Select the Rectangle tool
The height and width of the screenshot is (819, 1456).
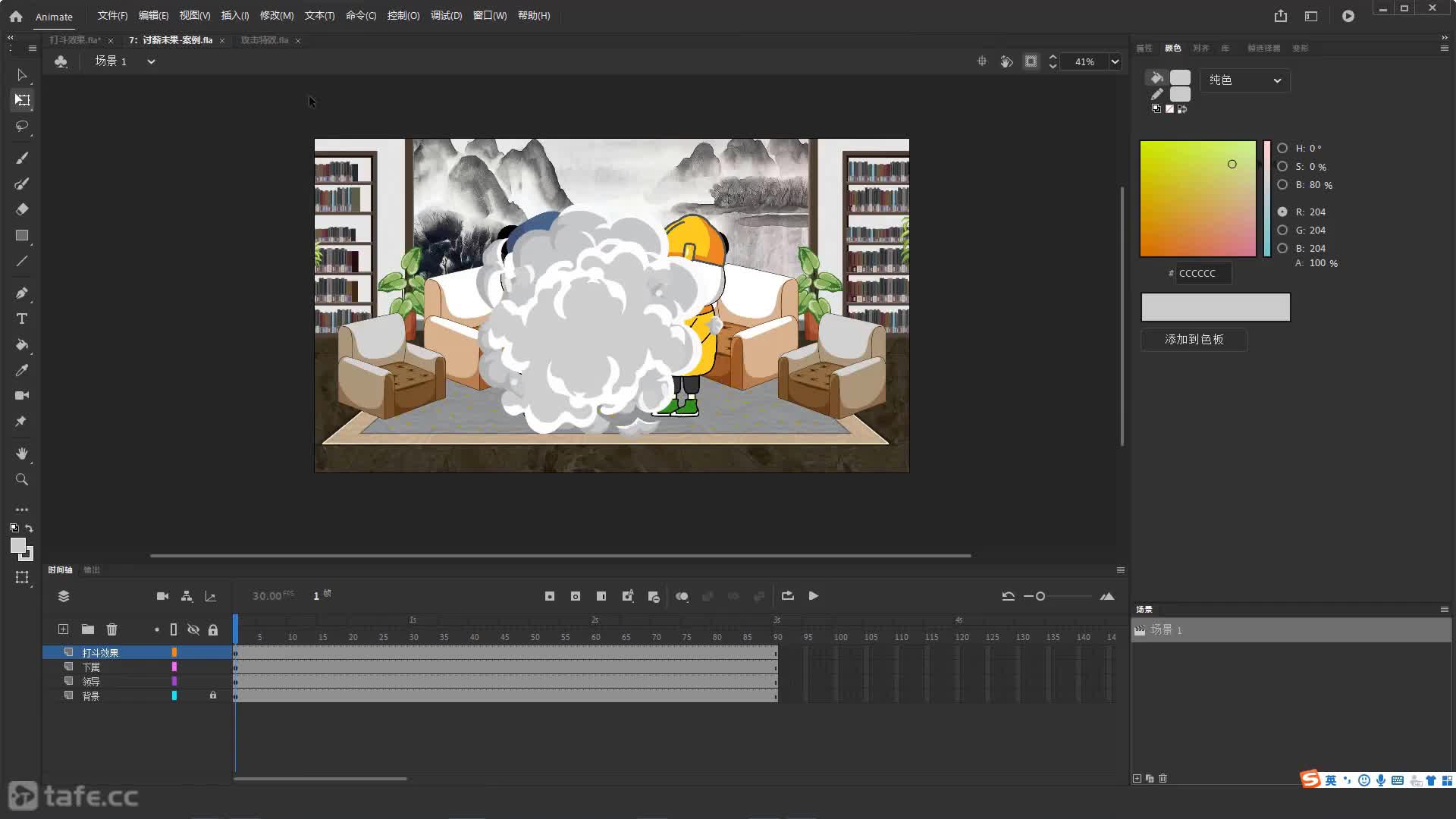pos(22,236)
